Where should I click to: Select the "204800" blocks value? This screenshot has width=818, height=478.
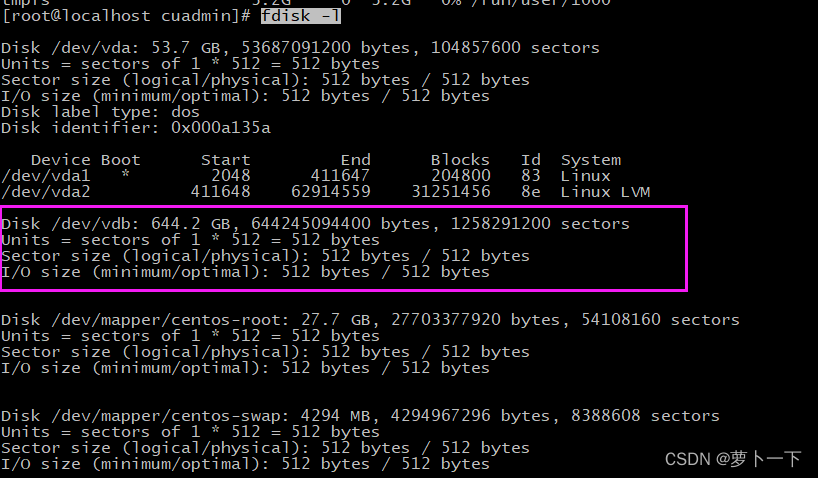coord(461,175)
